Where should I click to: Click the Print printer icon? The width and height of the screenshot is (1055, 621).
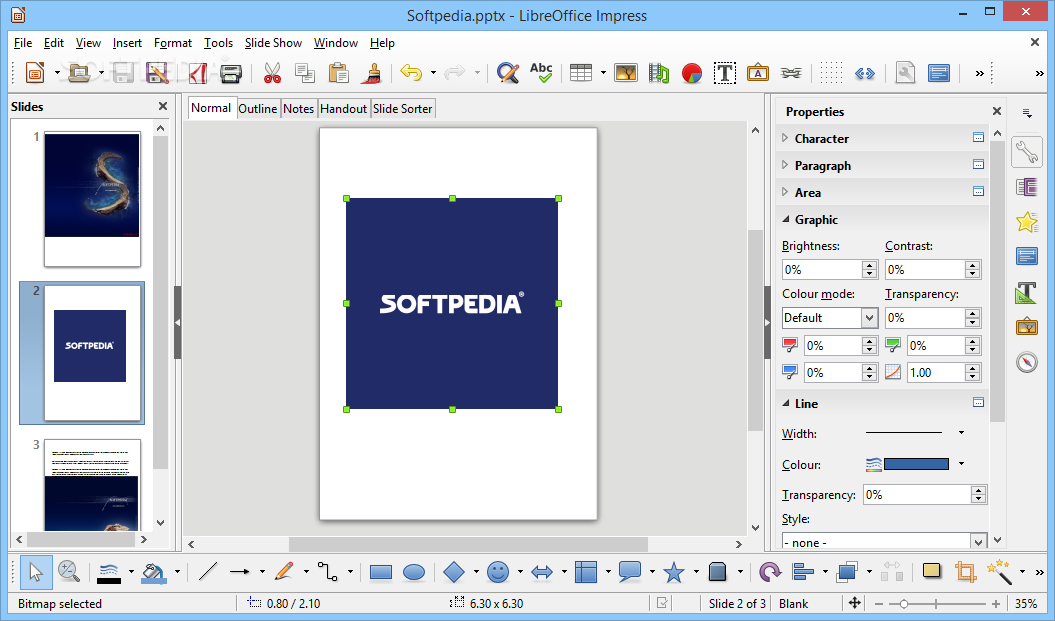click(231, 73)
